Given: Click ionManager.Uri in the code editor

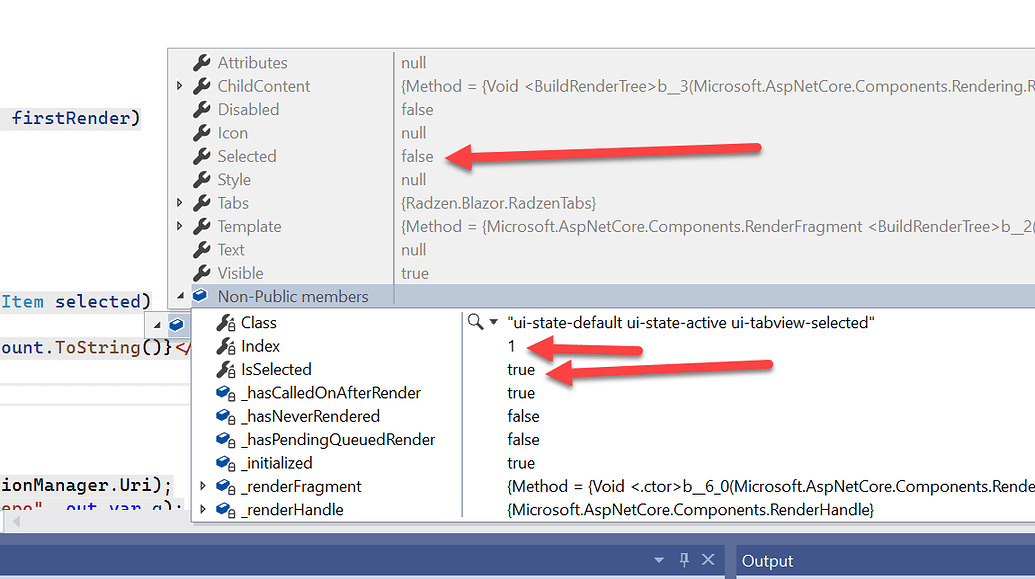Looking at the screenshot, I should point(76,485).
